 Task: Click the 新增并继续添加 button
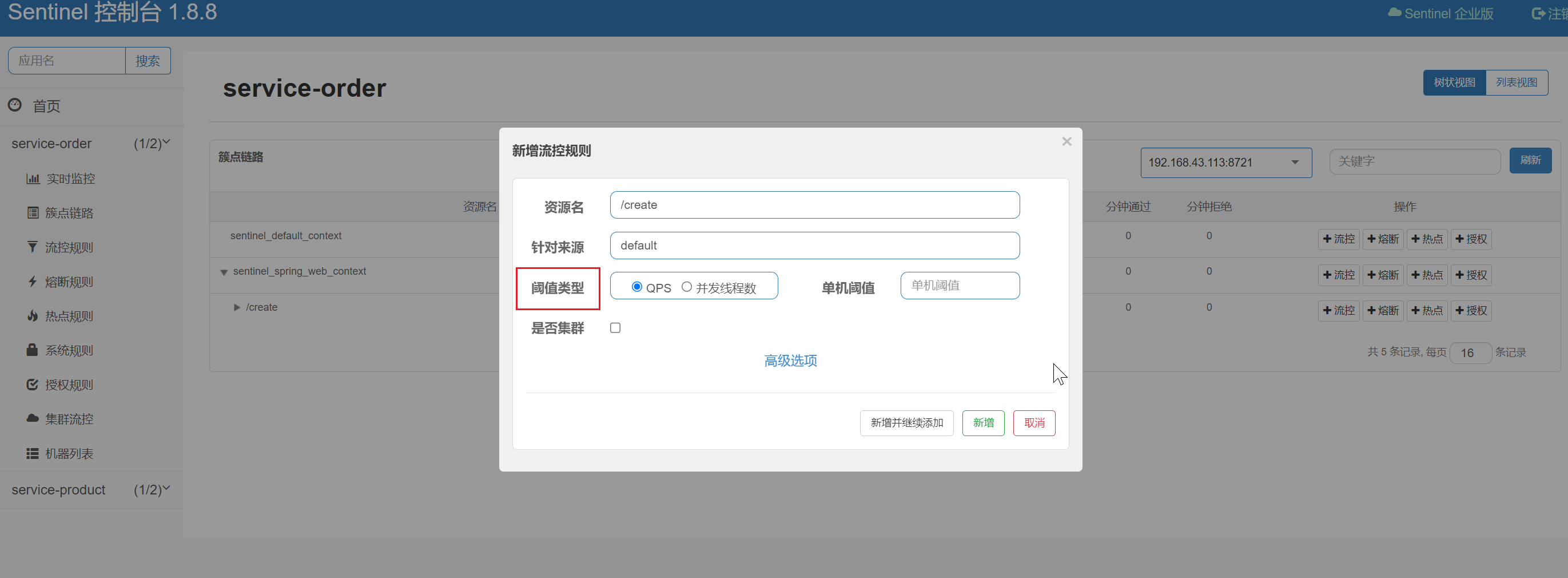906,423
